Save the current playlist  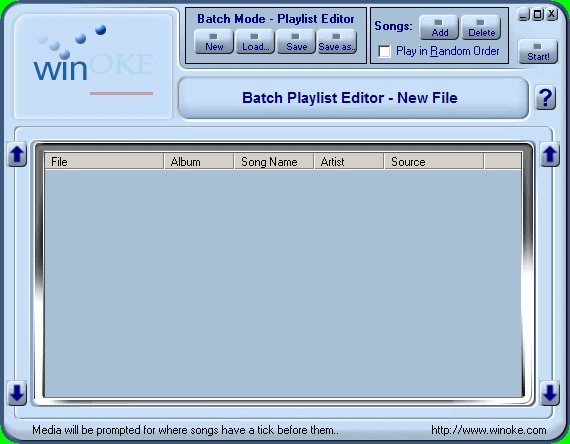pyautogui.click(x=296, y=42)
